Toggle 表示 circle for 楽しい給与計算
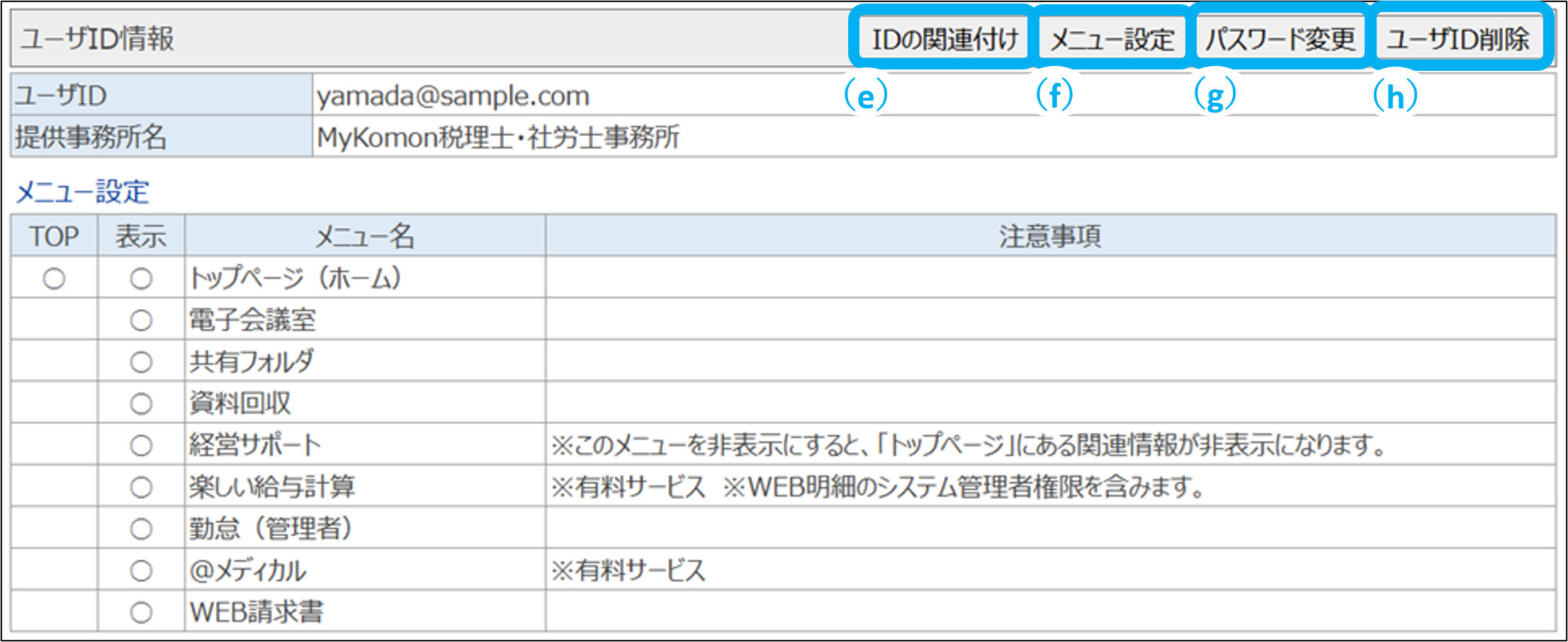1568x642 pixels. click(141, 488)
